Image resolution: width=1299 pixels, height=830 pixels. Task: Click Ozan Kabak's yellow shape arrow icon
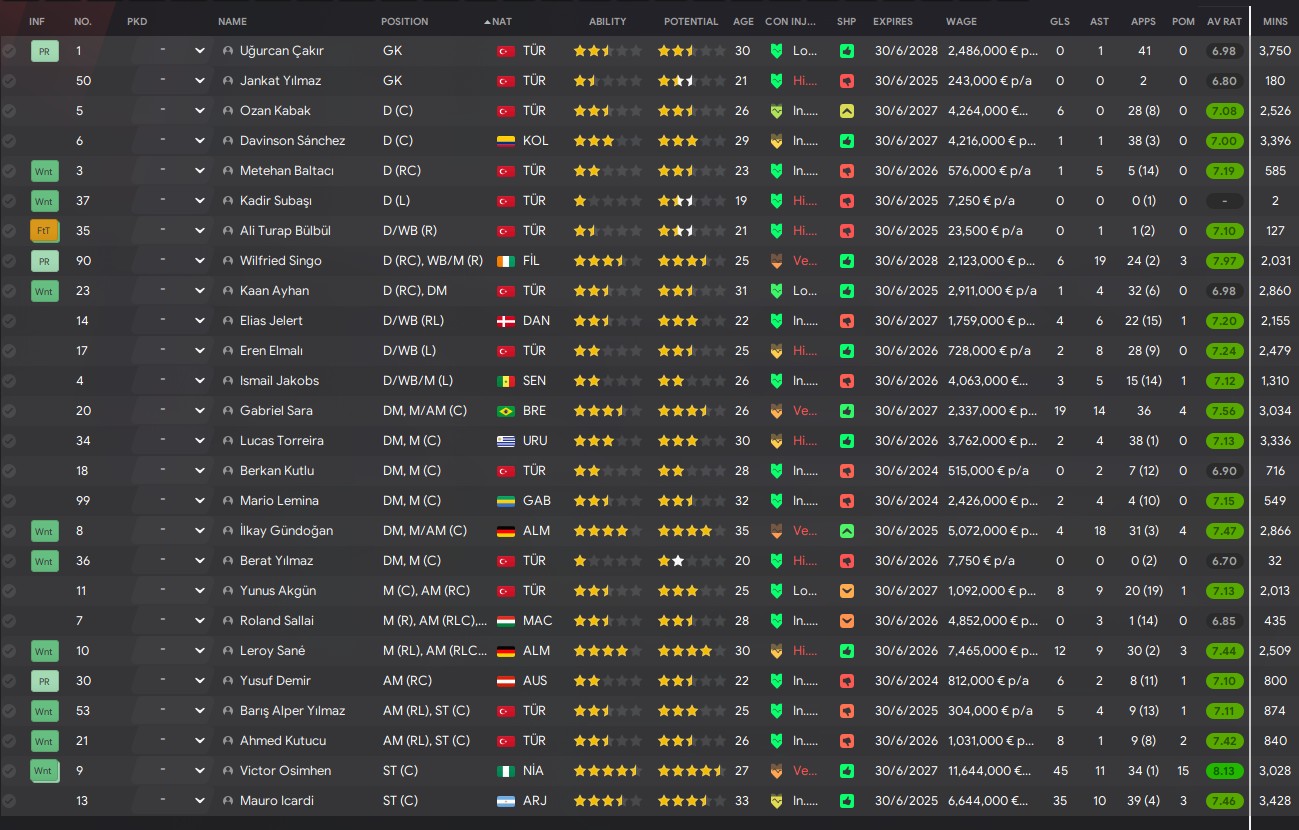847,111
